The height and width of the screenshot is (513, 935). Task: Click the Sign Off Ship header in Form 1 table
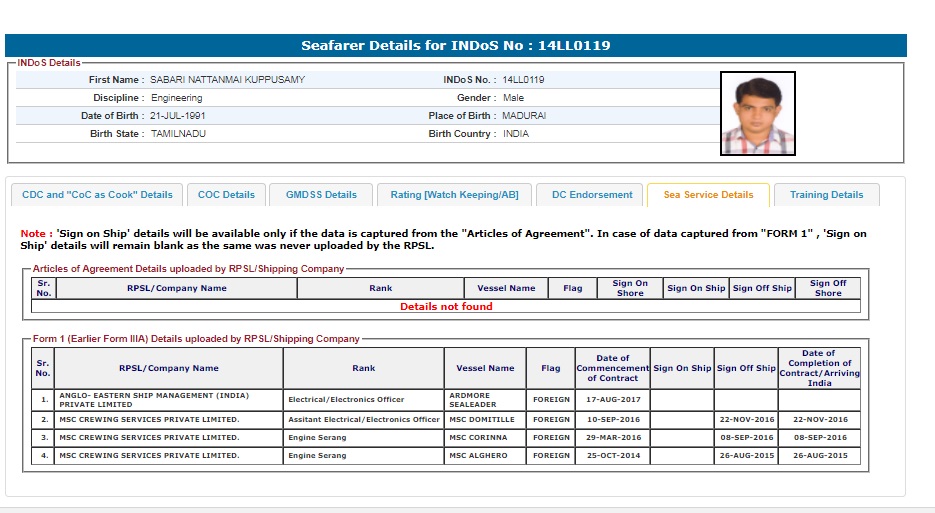pos(746,368)
